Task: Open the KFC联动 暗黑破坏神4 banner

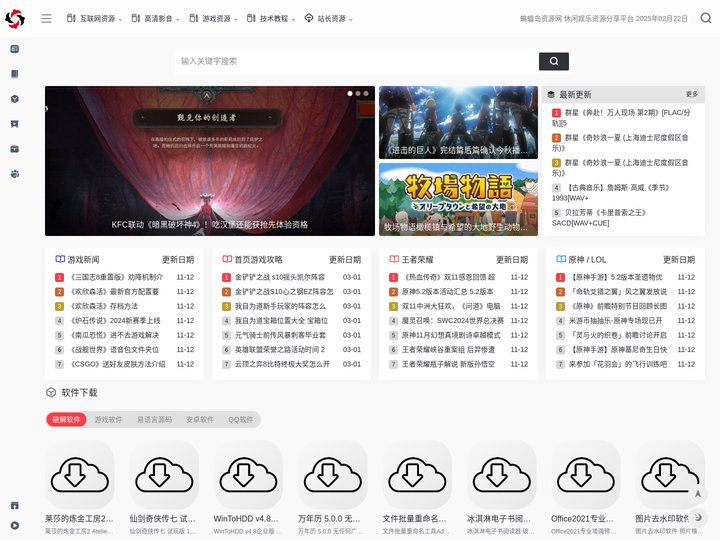Action: coord(210,161)
